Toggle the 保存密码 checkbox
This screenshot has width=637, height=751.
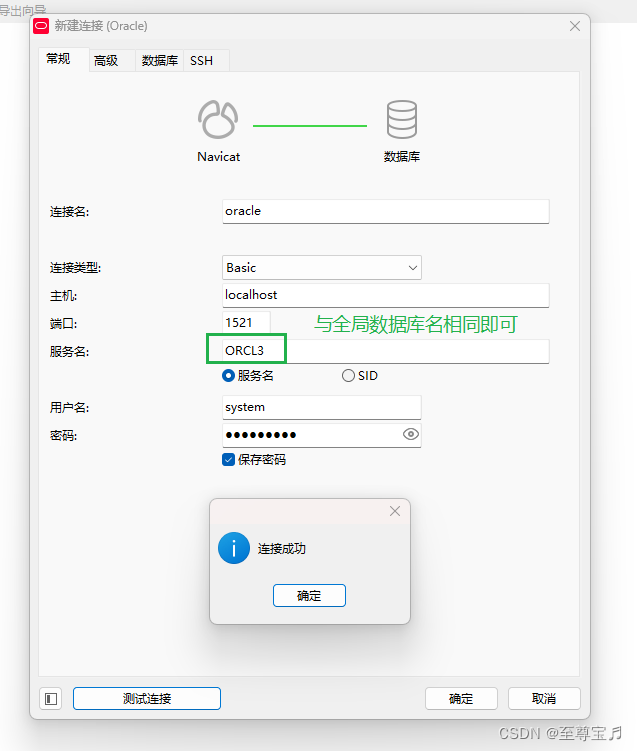(228, 460)
